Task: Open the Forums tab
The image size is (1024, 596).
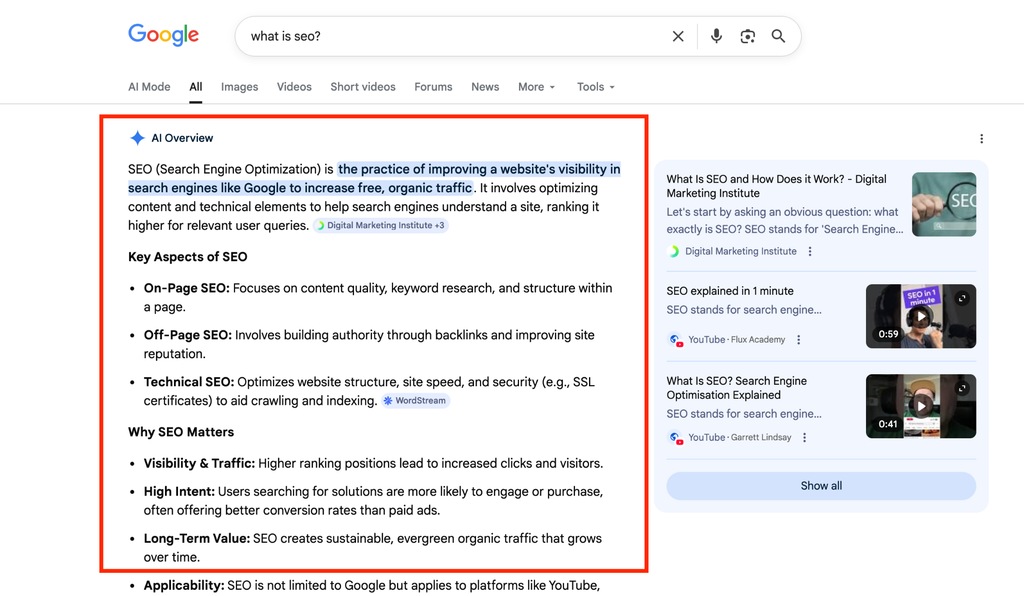Action: pyautogui.click(x=433, y=87)
